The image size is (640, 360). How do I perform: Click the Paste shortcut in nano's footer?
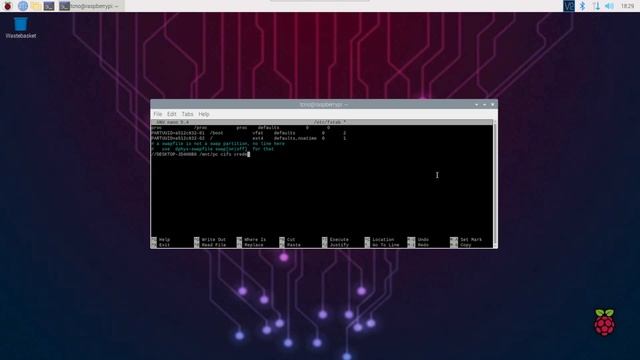pos(290,245)
